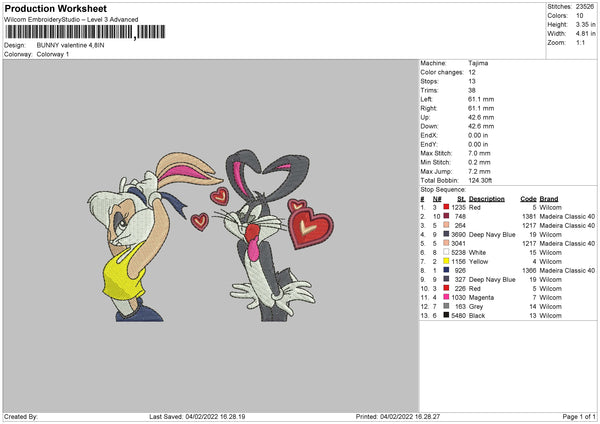This screenshot has width=600, height=424.
Task: Click Madeira Classic 40 brand in row 2
Action: (x=567, y=217)
